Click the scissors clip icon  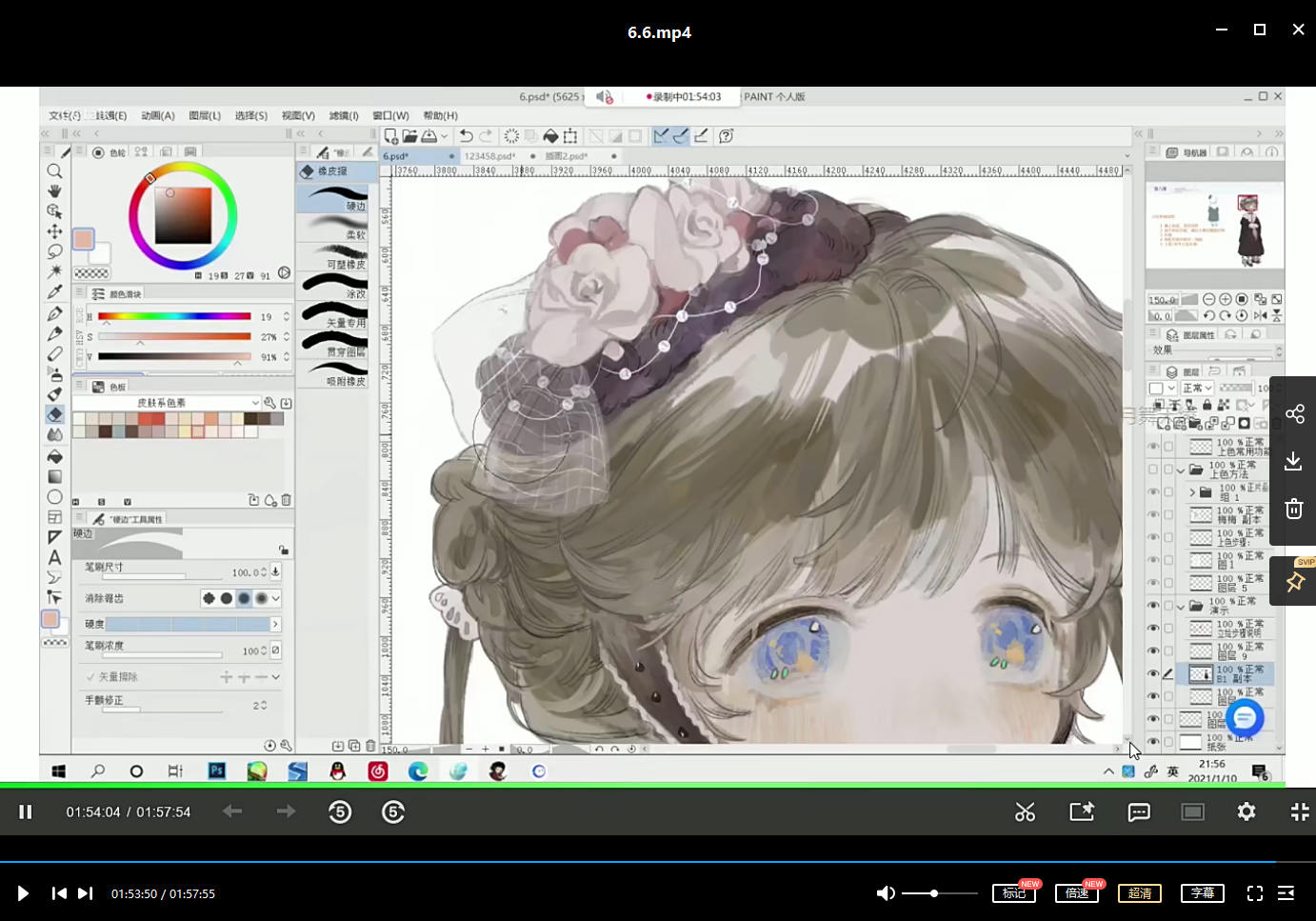click(x=1025, y=811)
